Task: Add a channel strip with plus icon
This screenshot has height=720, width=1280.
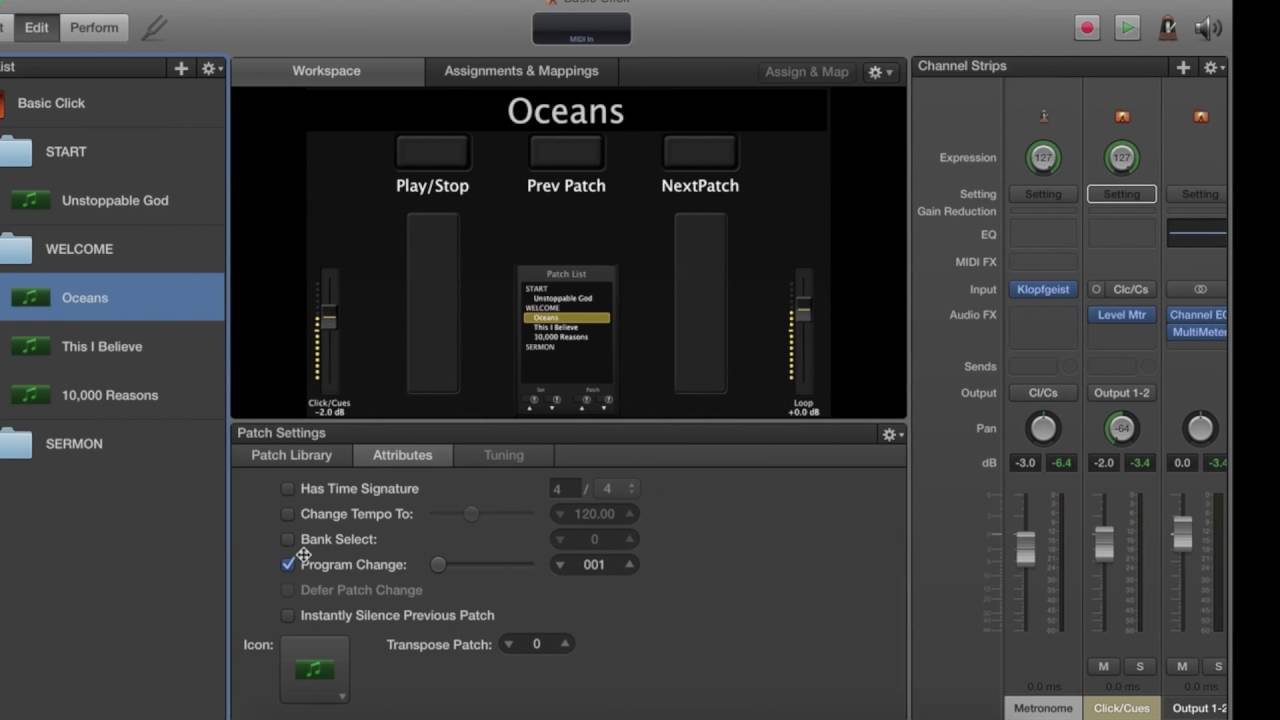Action: [x=1183, y=67]
